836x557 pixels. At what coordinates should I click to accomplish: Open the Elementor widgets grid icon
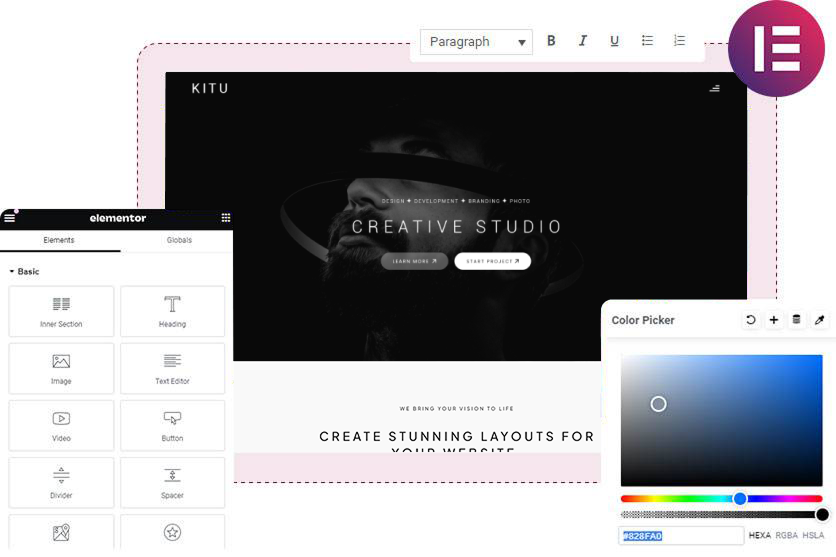226,218
